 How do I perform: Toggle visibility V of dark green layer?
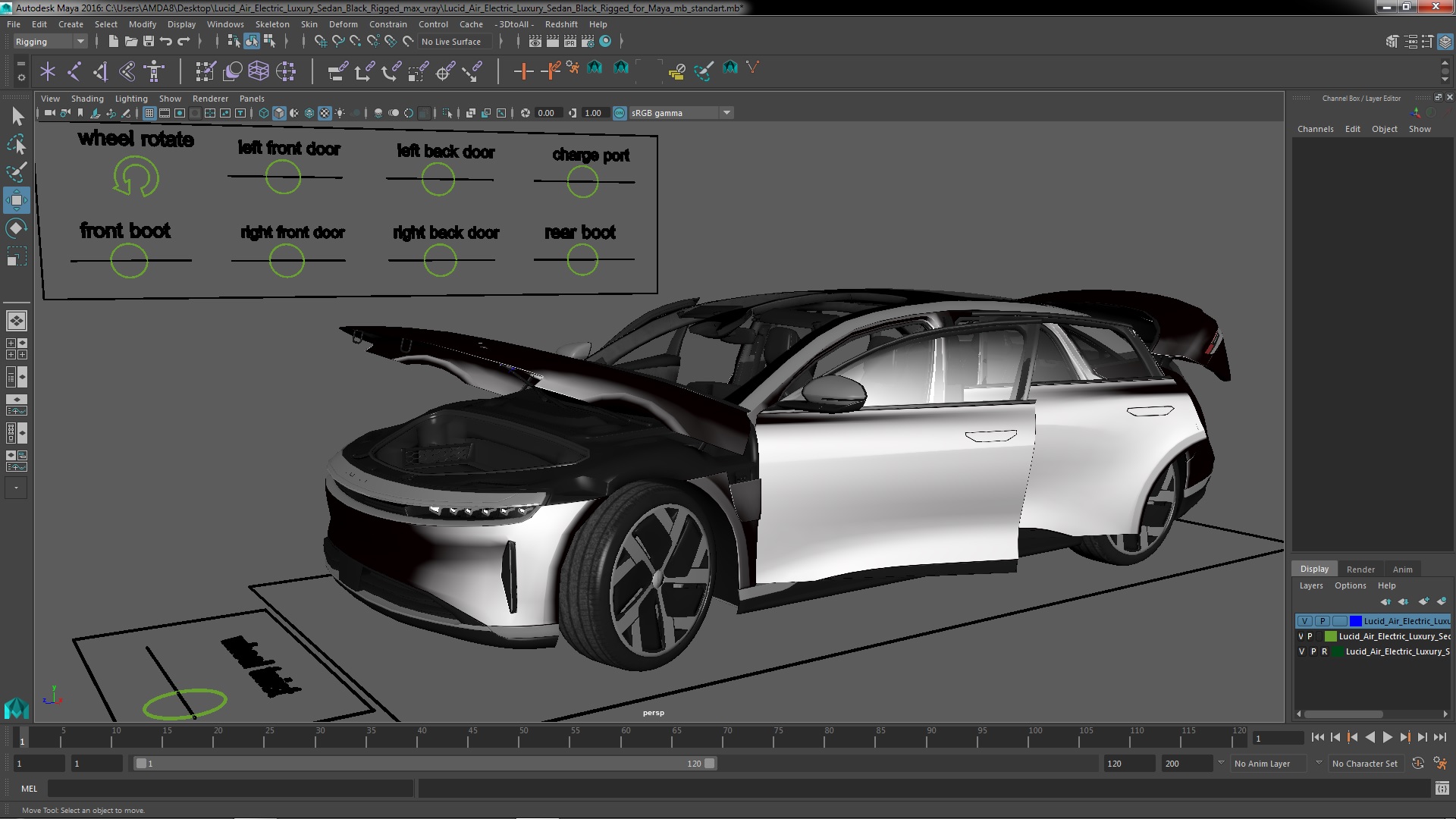pos(1301,651)
